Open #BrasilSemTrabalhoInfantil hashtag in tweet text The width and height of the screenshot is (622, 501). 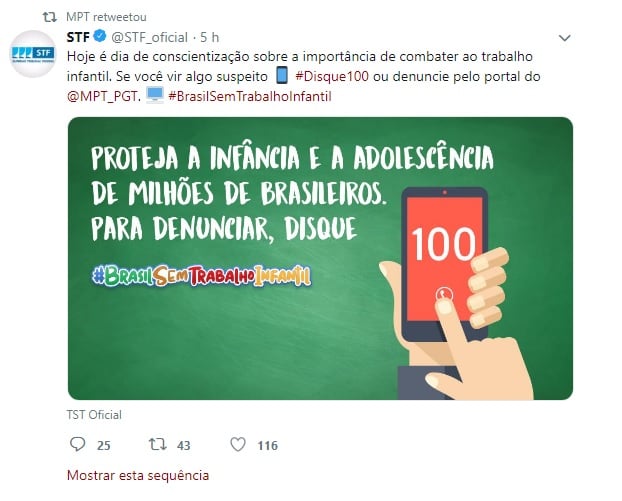coord(250,96)
